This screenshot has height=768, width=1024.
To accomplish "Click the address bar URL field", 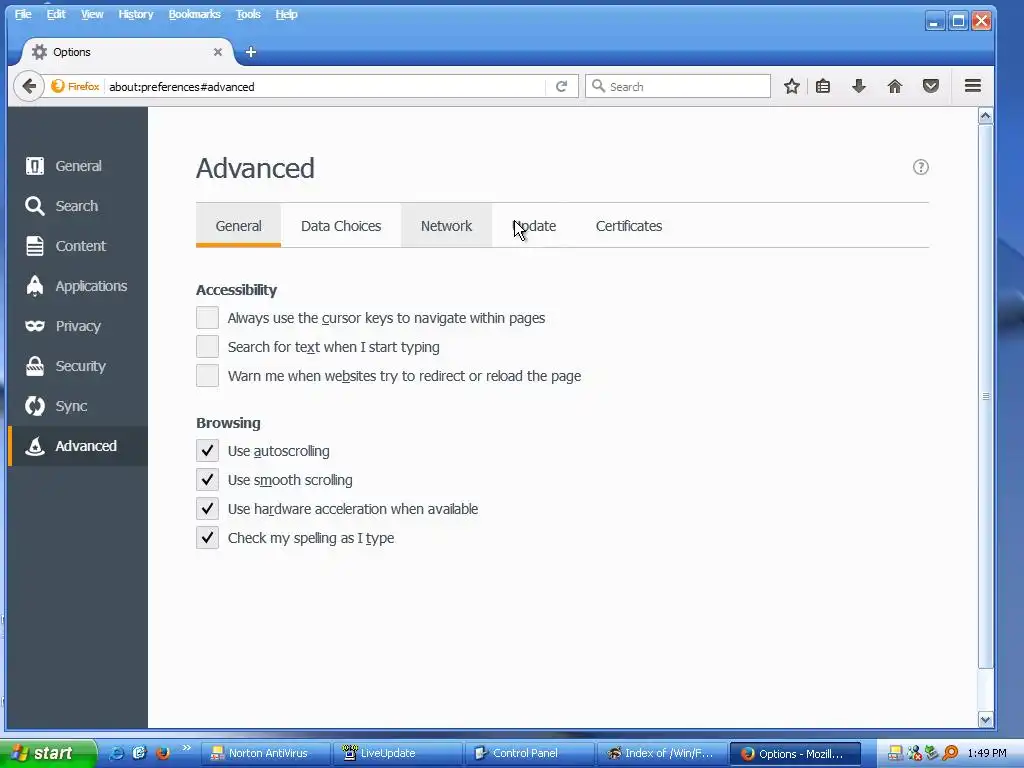I will 325,86.
